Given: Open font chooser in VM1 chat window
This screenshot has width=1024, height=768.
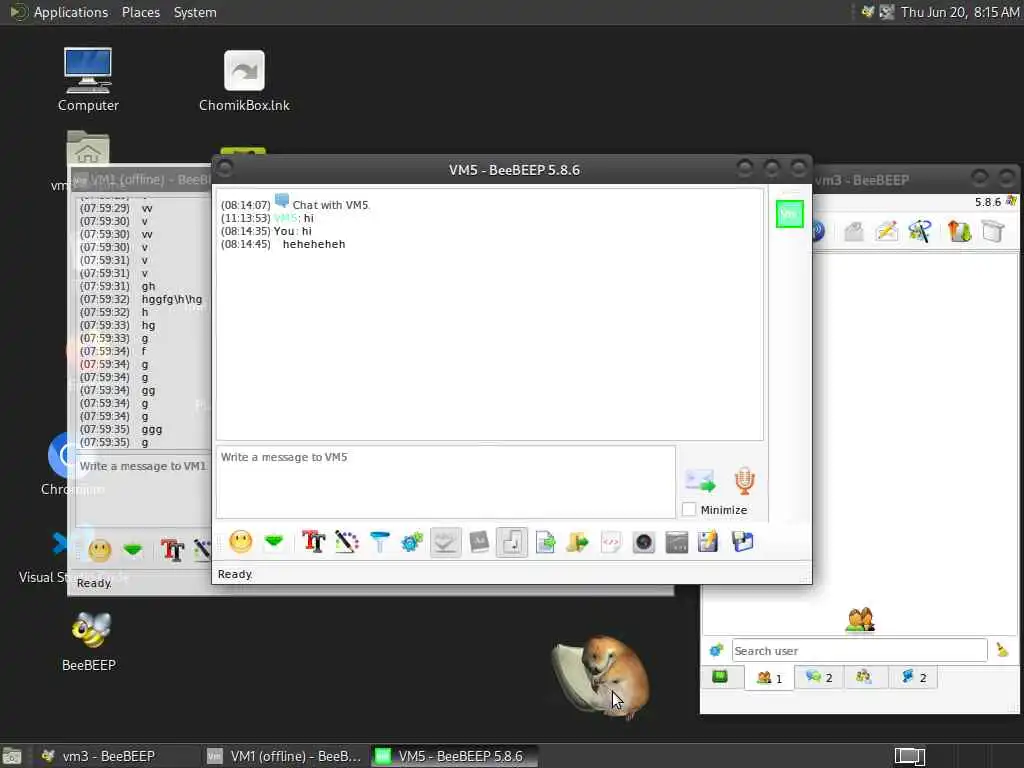Looking at the screenshot, I should pos(172,551).
